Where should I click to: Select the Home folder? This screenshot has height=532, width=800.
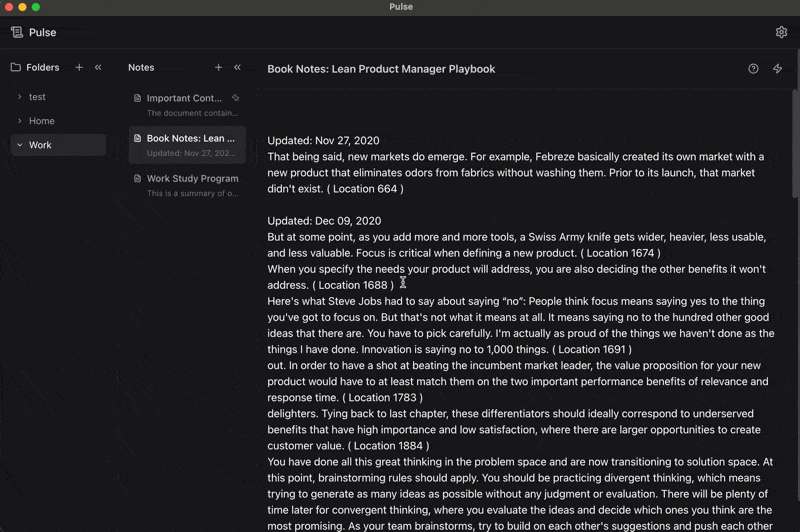(x=42, y=121)
